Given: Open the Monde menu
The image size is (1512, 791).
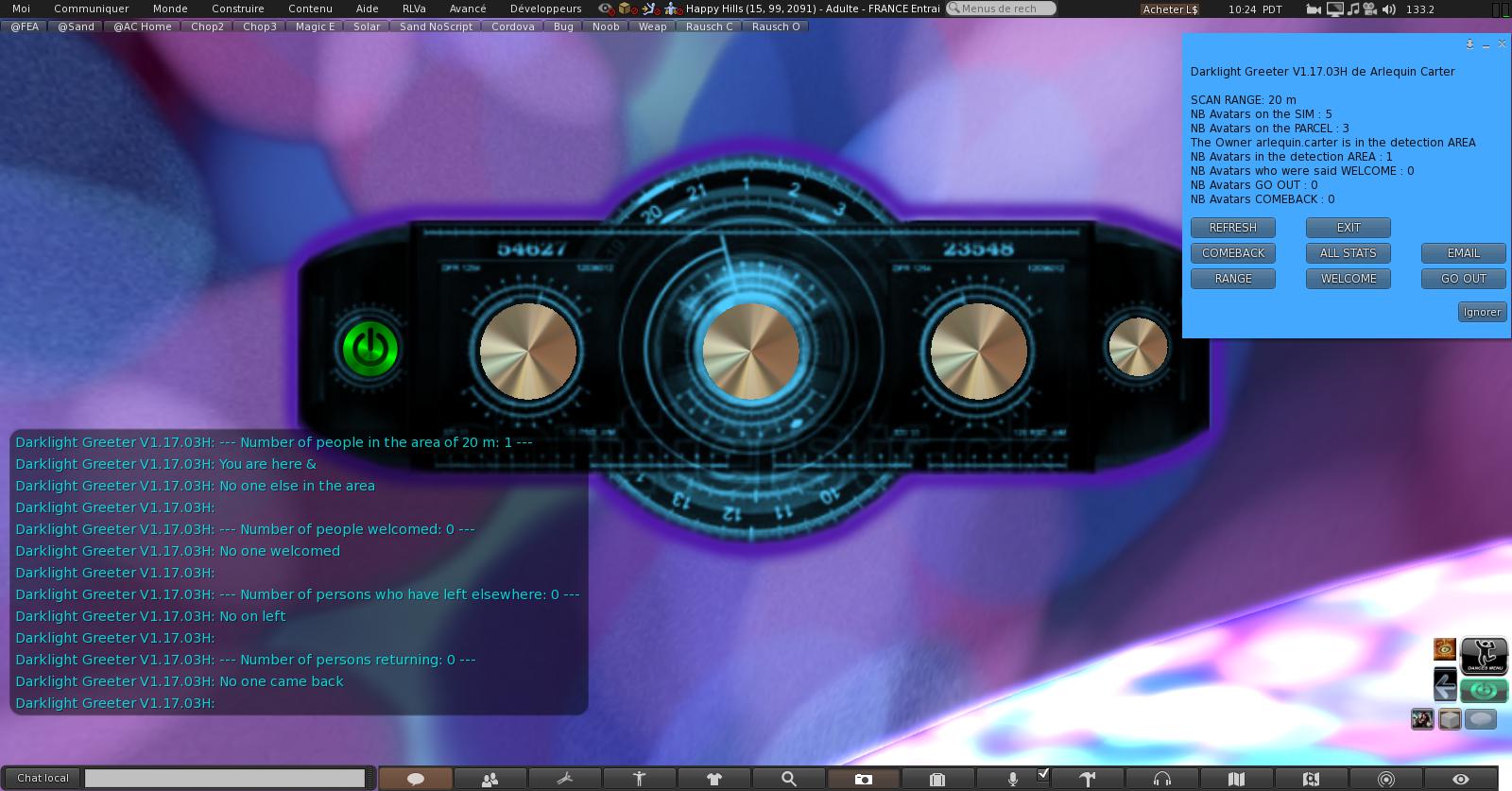Looking at the screenshot, I should click(x=170, y=9).
